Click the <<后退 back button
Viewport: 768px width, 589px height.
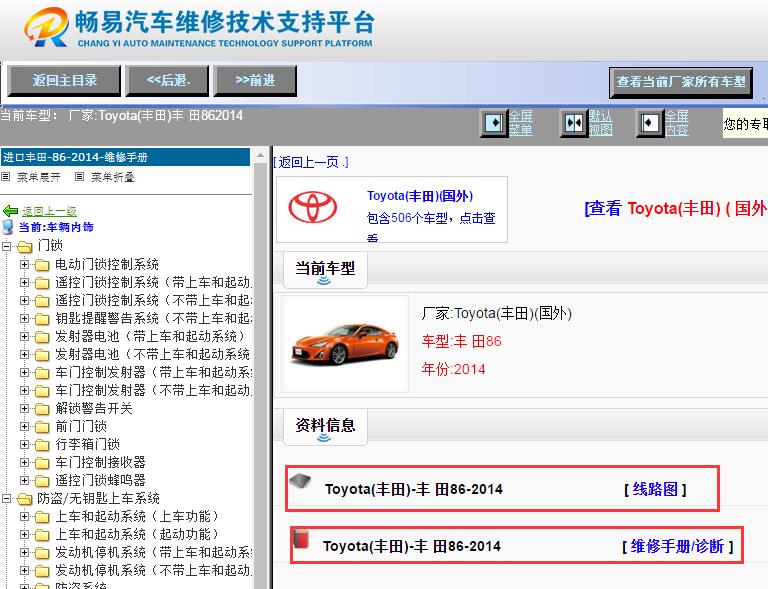click(x=168, y=81)
